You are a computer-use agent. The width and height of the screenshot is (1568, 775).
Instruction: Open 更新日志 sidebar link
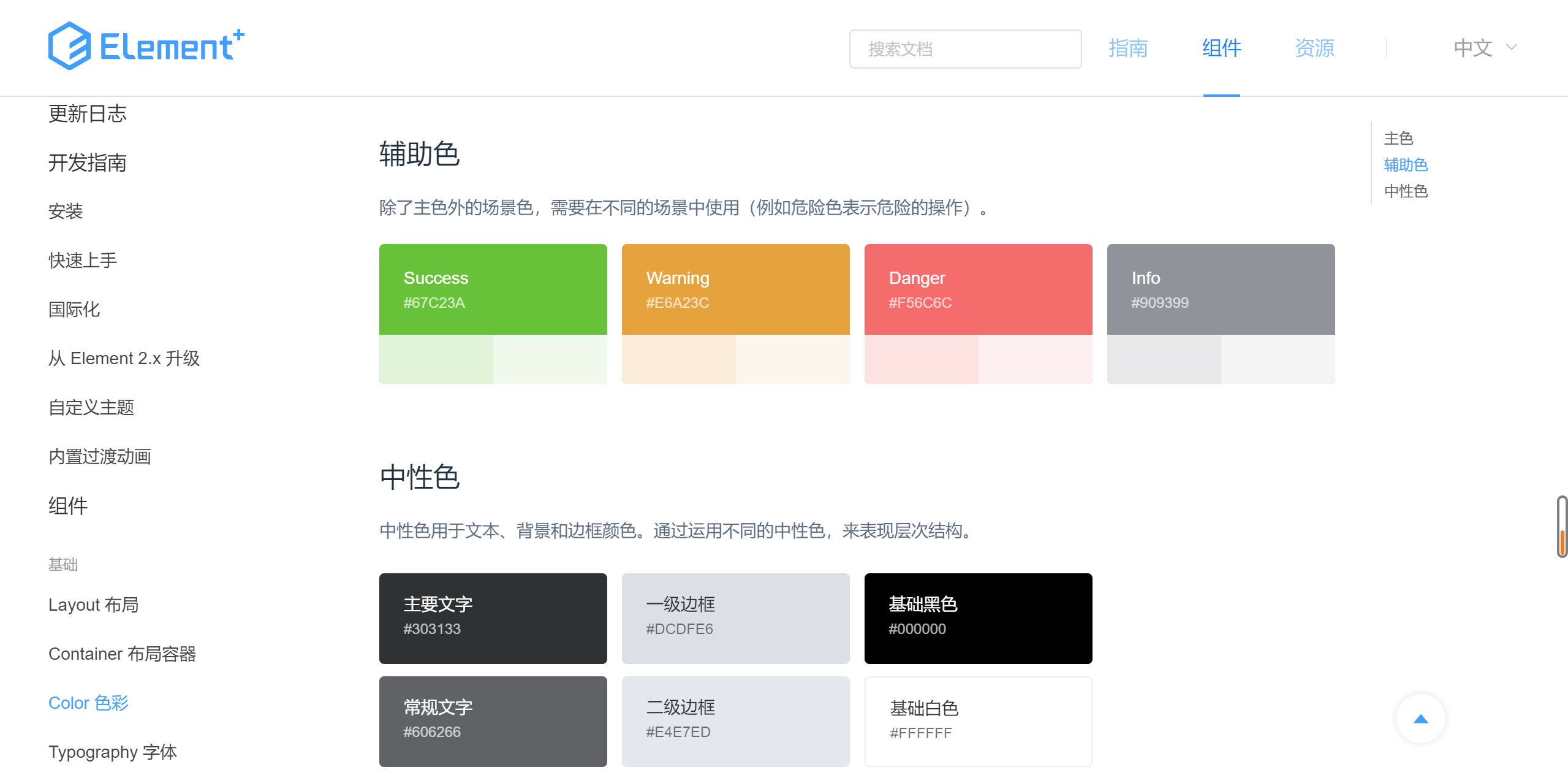[88, 113]
